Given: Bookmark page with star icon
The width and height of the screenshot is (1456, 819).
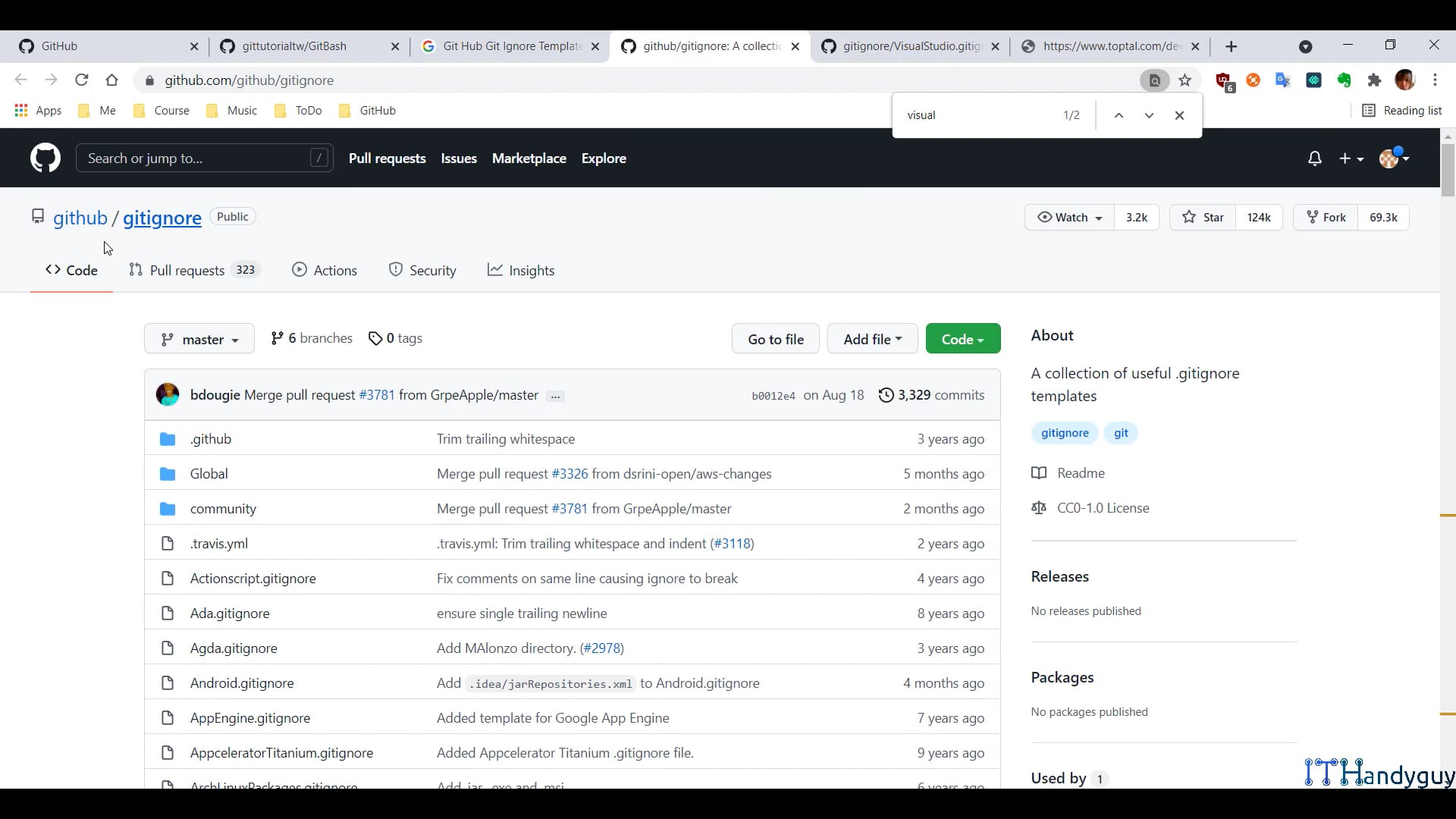Looking at the screenshot, I should (x=1185, y=80).
